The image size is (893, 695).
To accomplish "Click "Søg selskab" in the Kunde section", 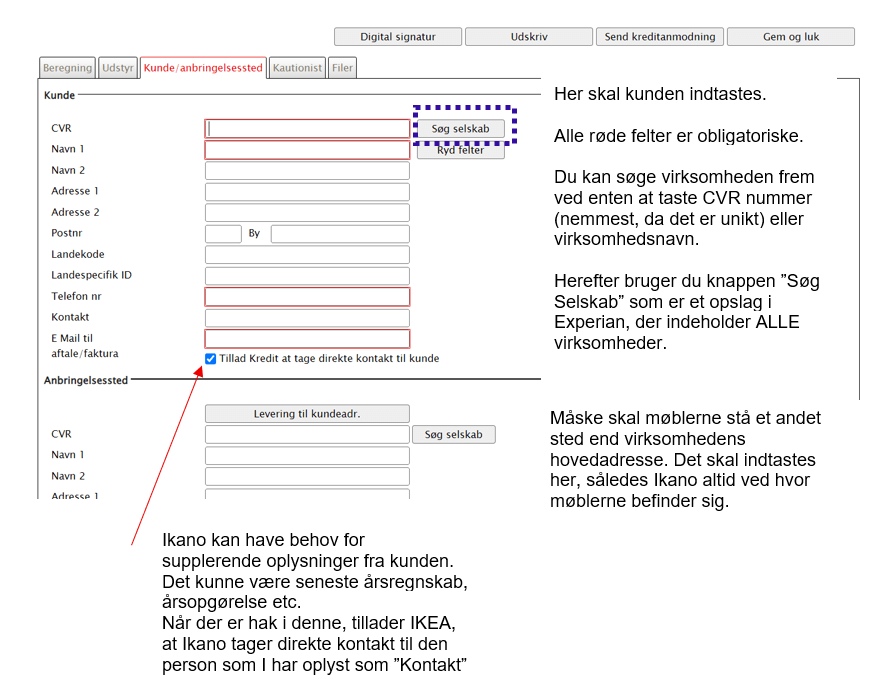I will pos(461,129).
